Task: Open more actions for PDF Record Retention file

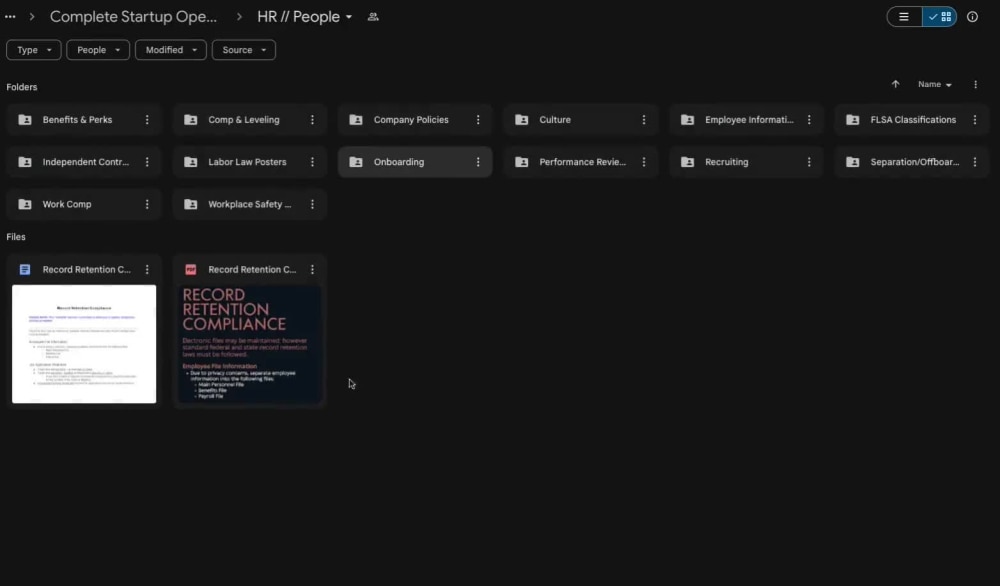Action: coord(312,270)
